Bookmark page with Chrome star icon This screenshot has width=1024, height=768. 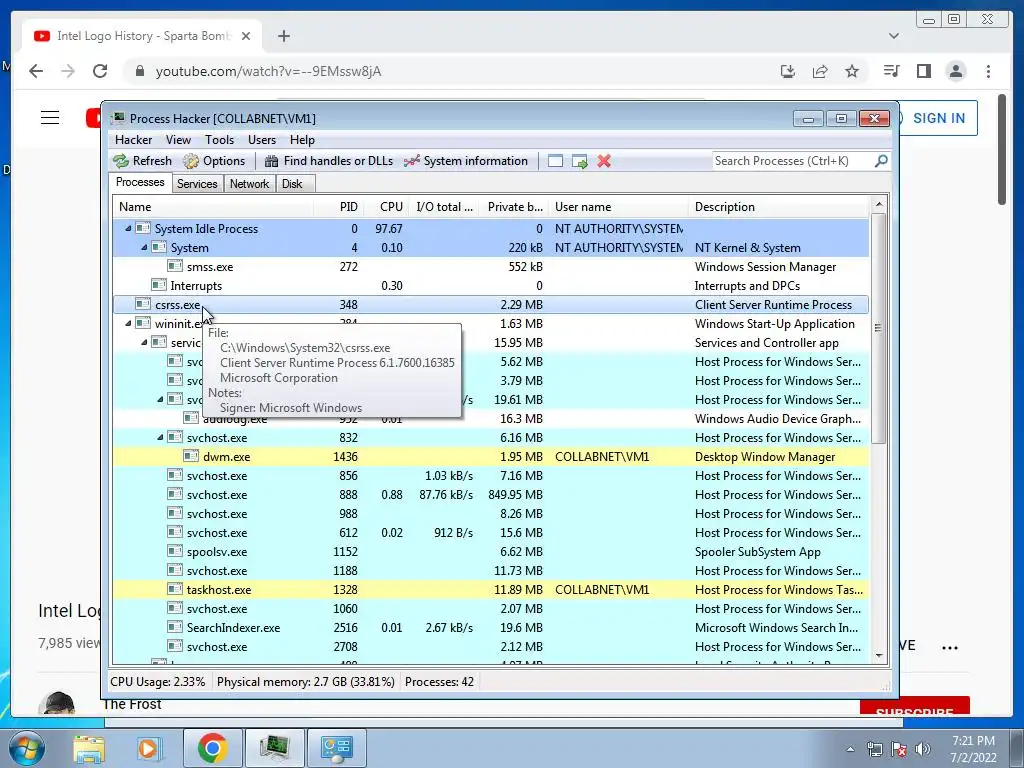point(852,71)
